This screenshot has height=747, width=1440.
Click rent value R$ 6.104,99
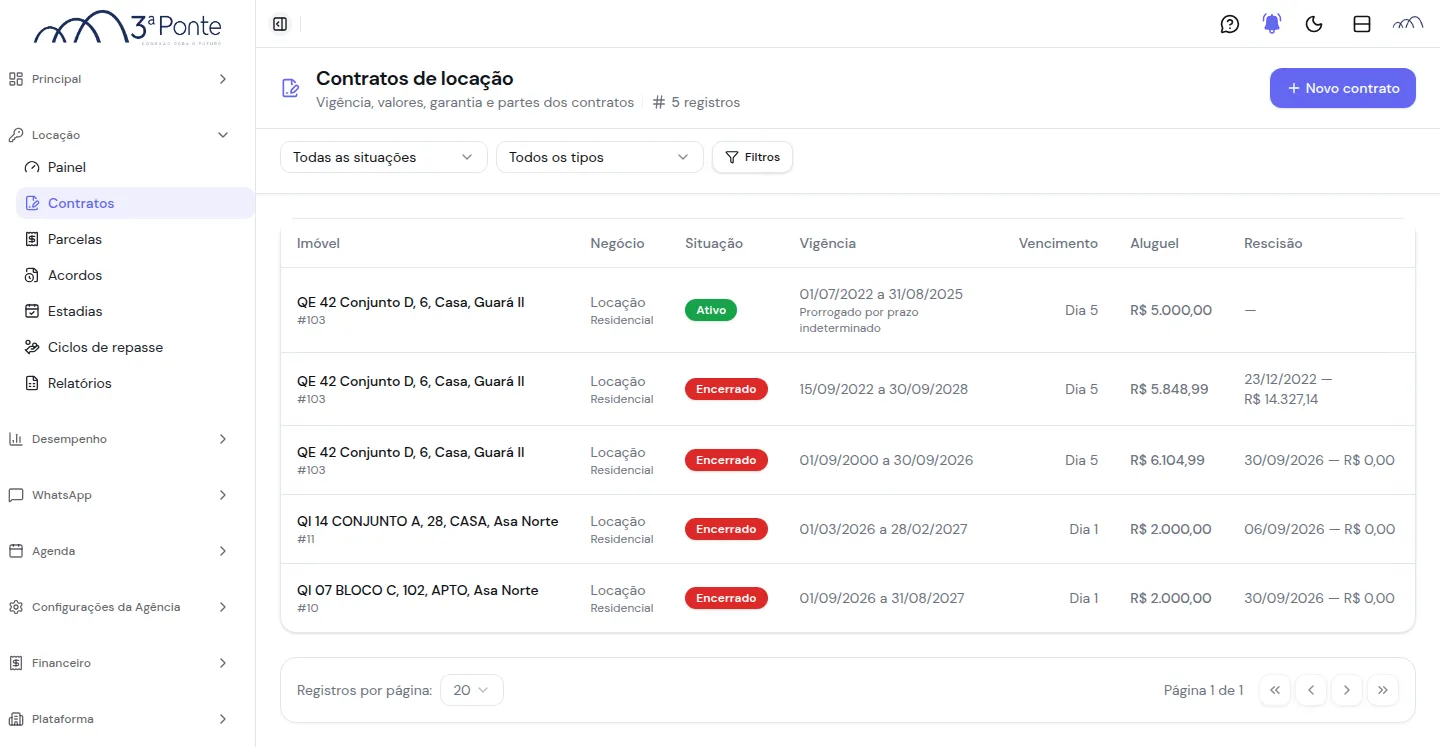(1167, 460)
